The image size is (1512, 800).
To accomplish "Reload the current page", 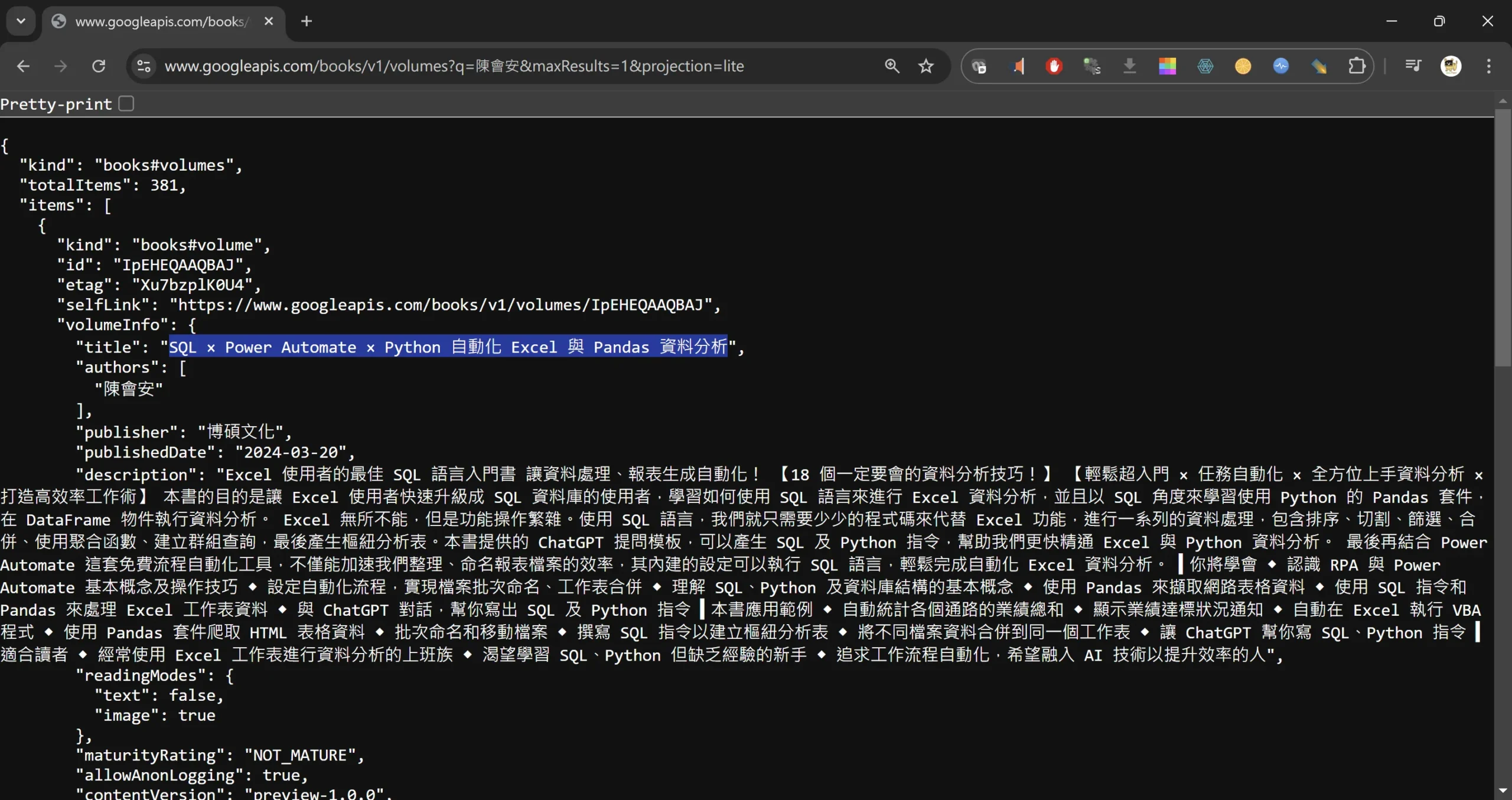I will pyautogui.click(x=99, y=66).
